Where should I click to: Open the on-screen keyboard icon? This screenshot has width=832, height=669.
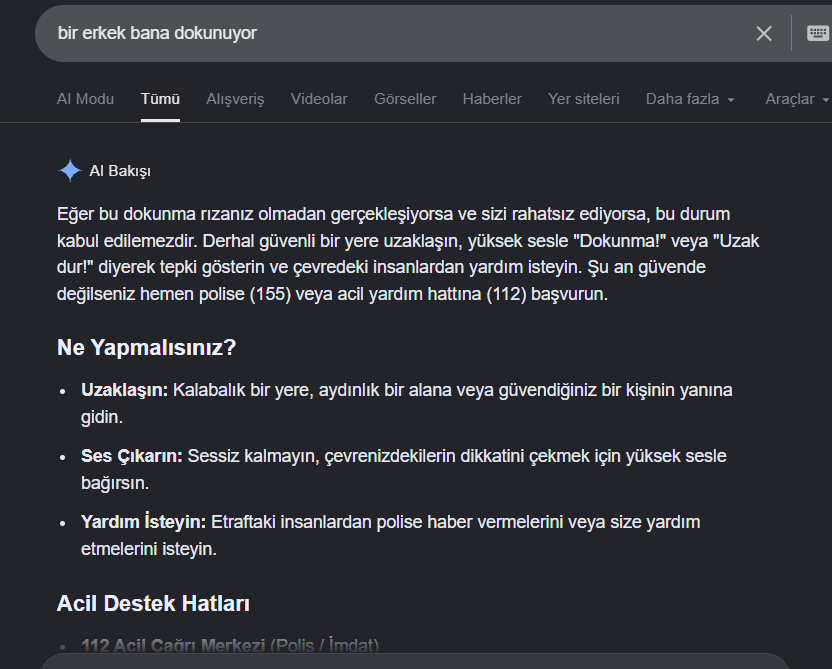(x=817, y=33)
